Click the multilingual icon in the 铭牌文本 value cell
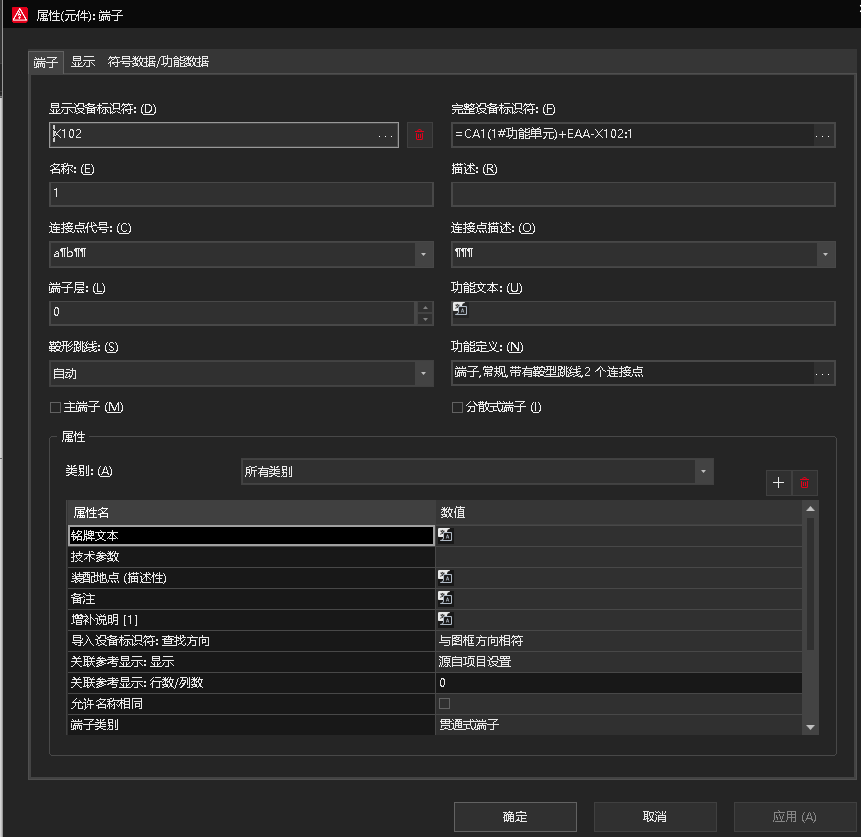 444,535
